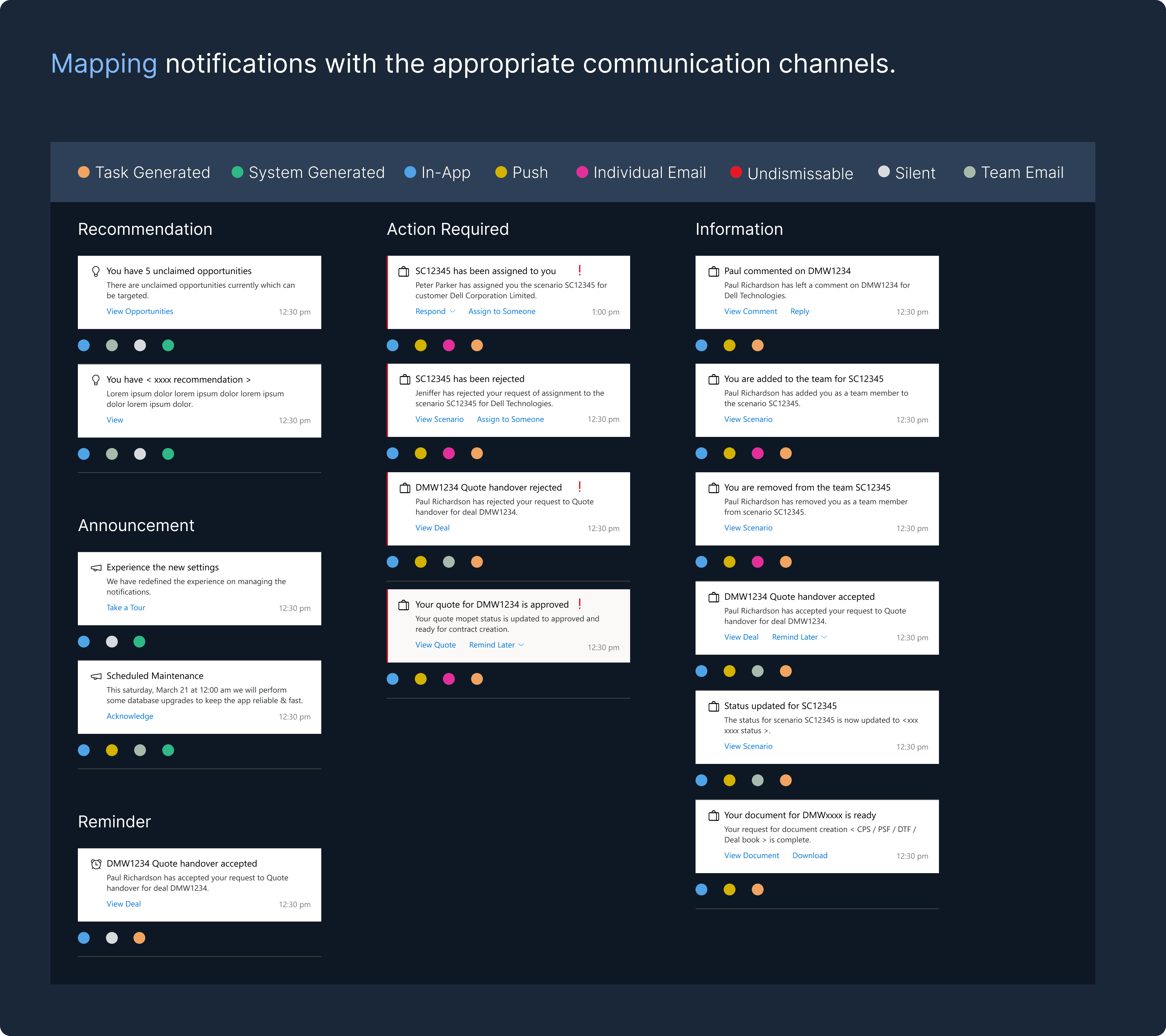Image resolution: width=1166 pixels, height=1036 pixels.
Task: Expand the Respond dropdown chevron
Action: click(452, 311)
